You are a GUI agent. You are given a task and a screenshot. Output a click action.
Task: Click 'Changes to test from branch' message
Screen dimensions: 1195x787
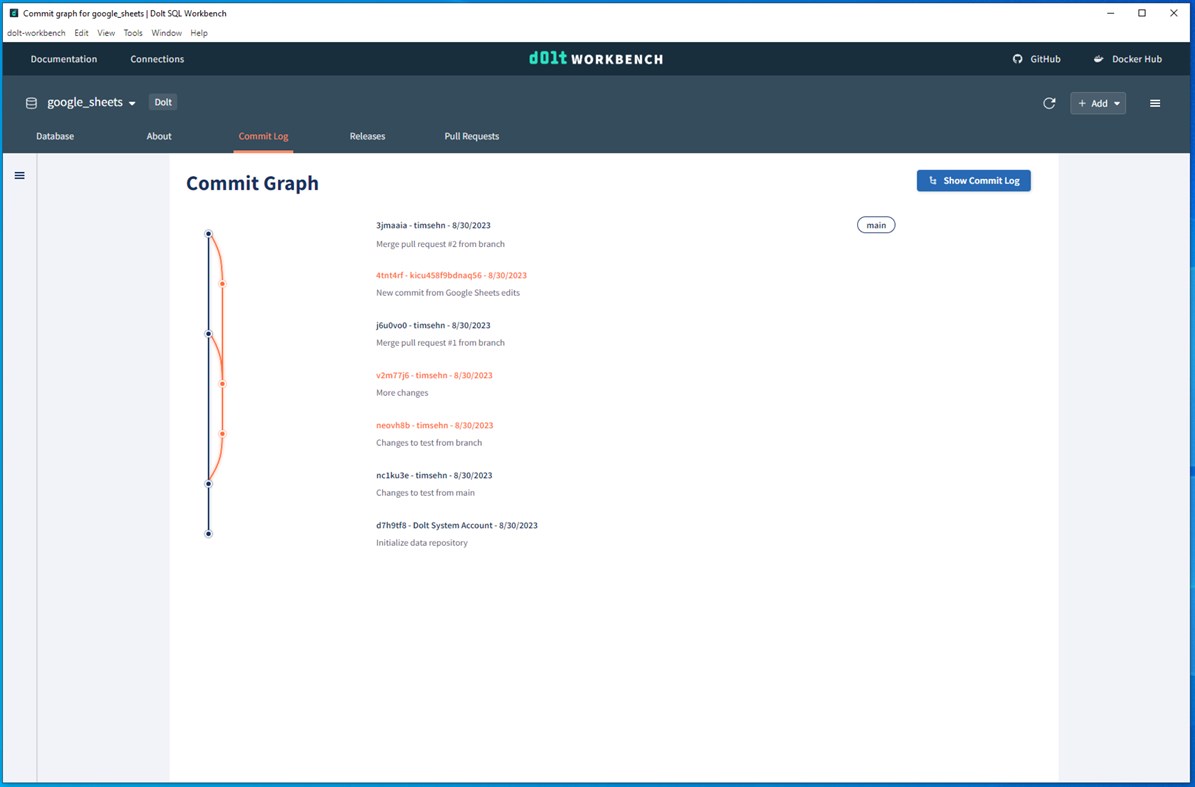point(429,443)
